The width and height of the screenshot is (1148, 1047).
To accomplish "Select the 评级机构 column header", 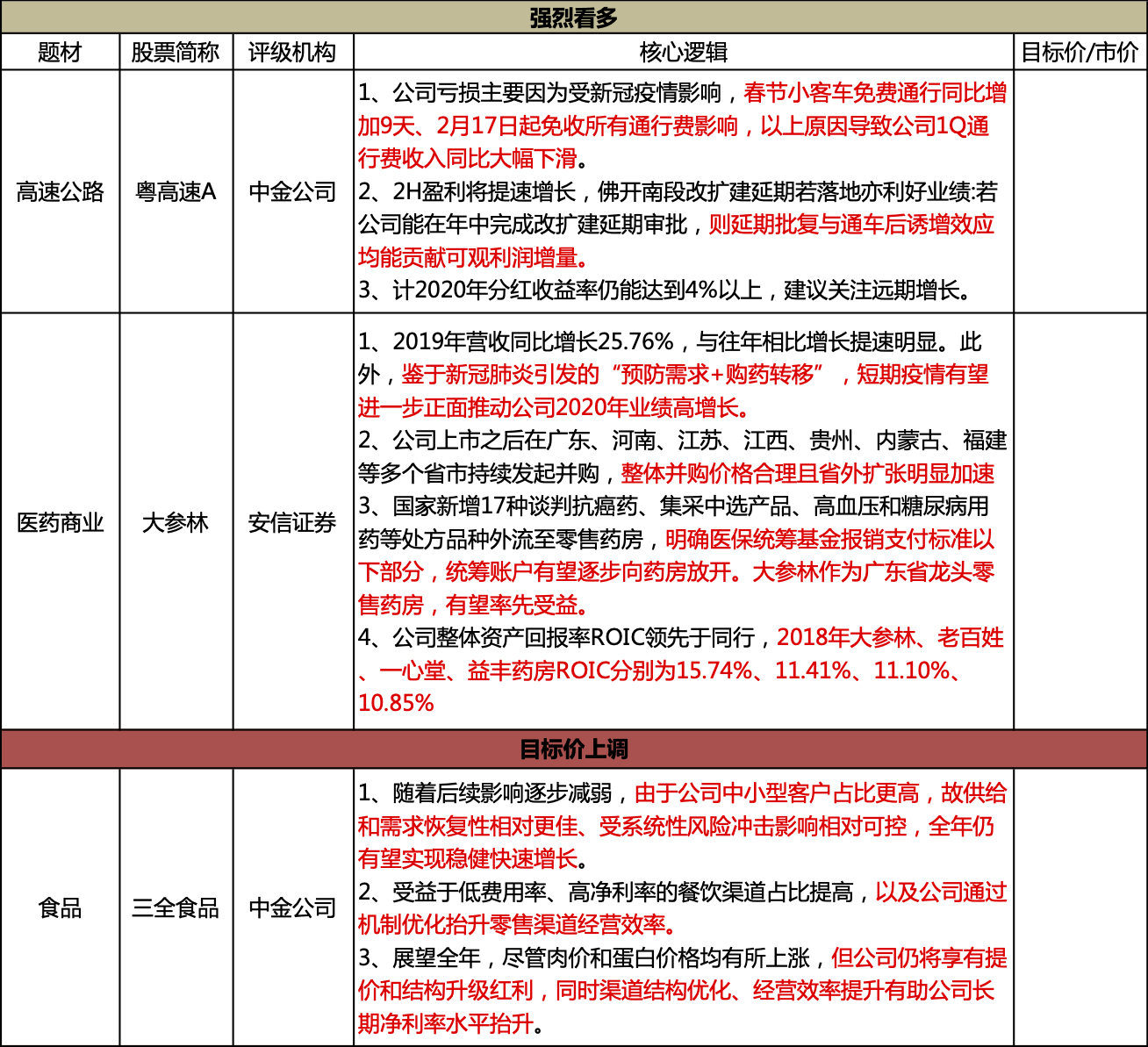I will coord(292,49).
